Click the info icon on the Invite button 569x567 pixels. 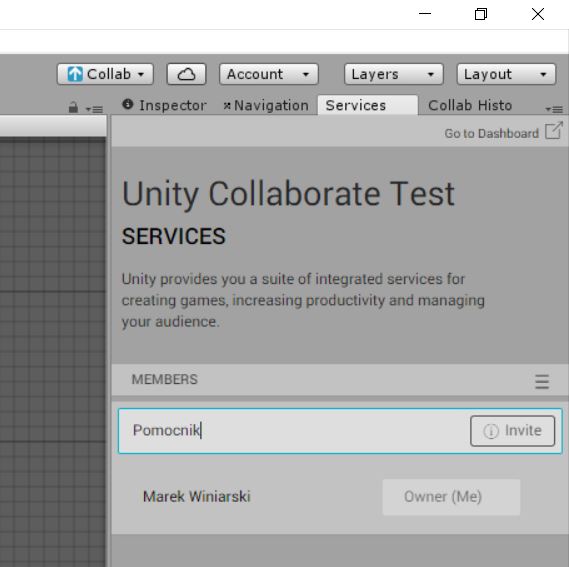491,431
